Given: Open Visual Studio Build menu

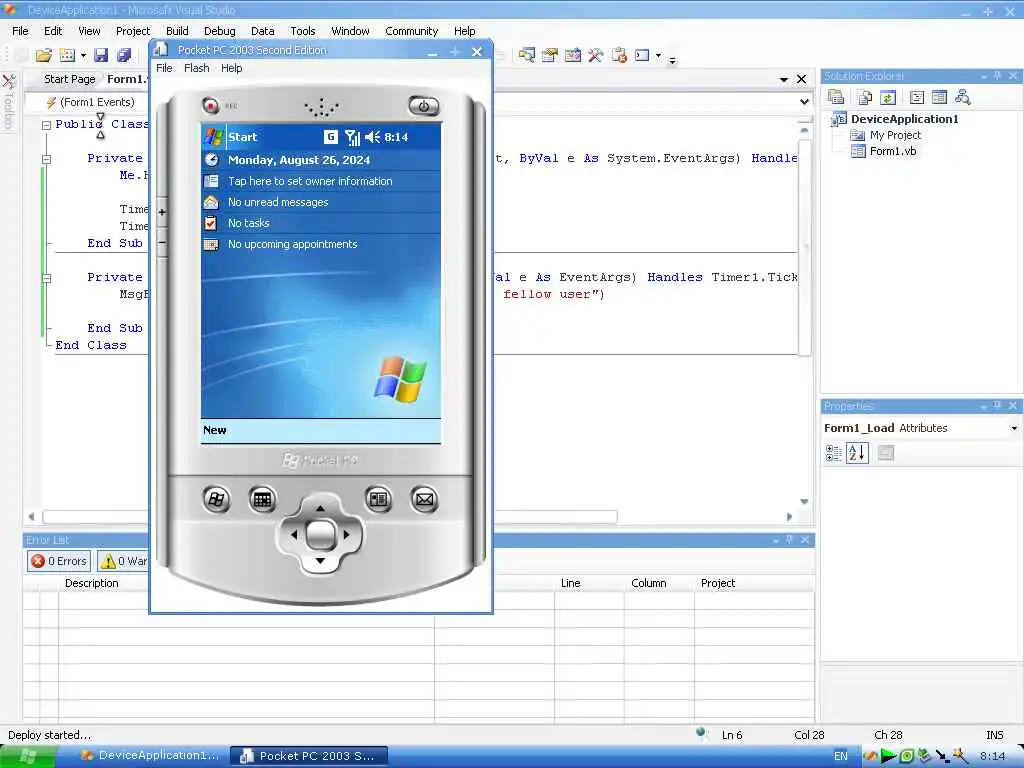Looking at the screenshot, I should tap(177, 31).
